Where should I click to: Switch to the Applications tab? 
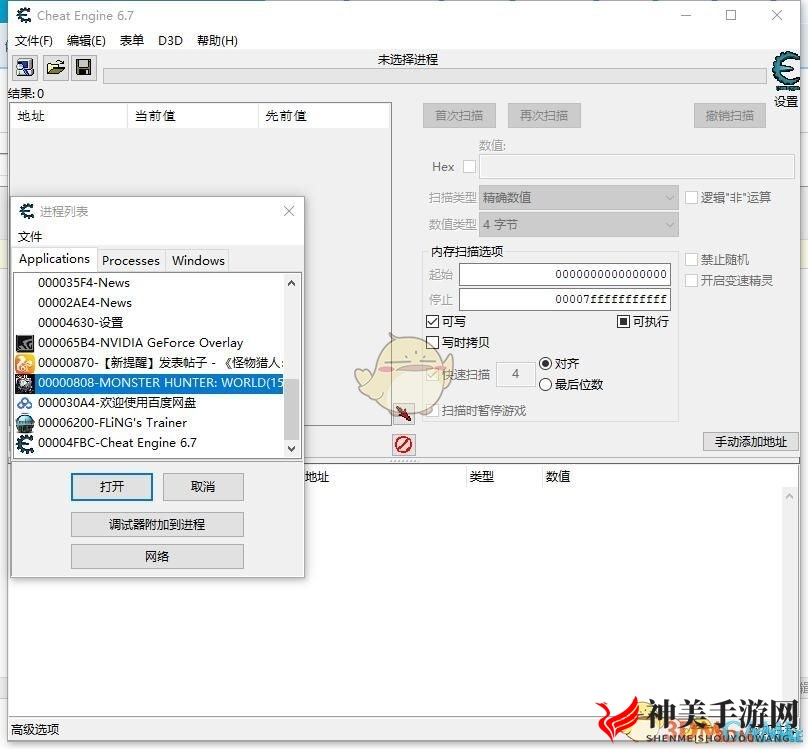coord(55,259)
